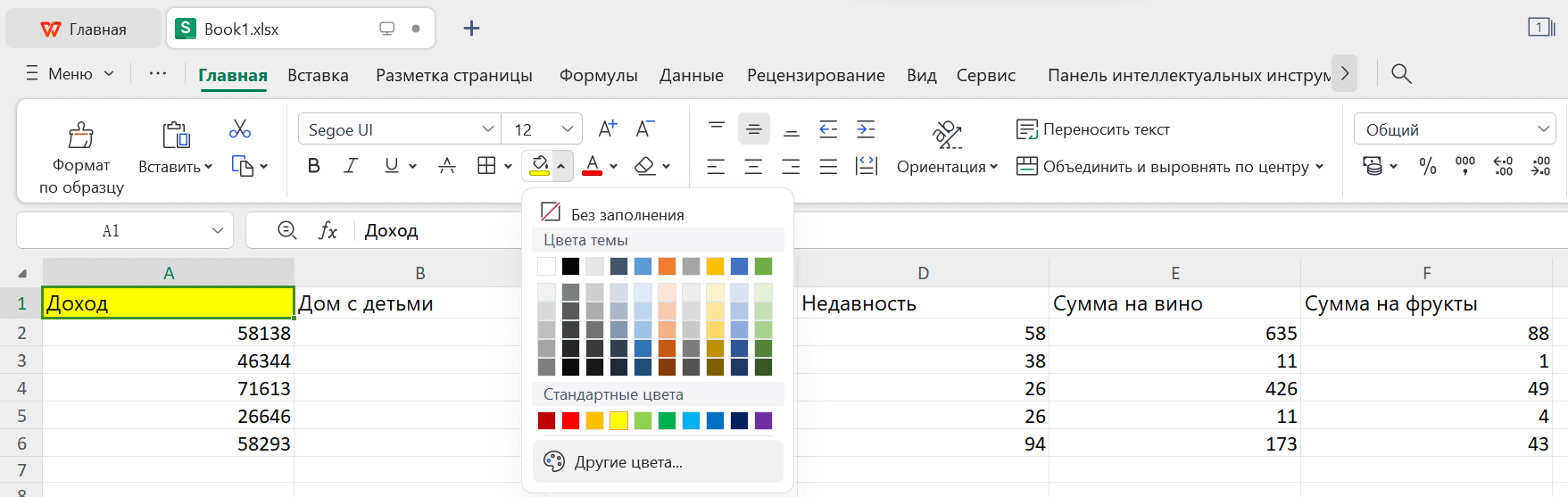Screen dimensions: 1568x497
Task: Click the Strikethrough text icon
Action: [447, 166]
